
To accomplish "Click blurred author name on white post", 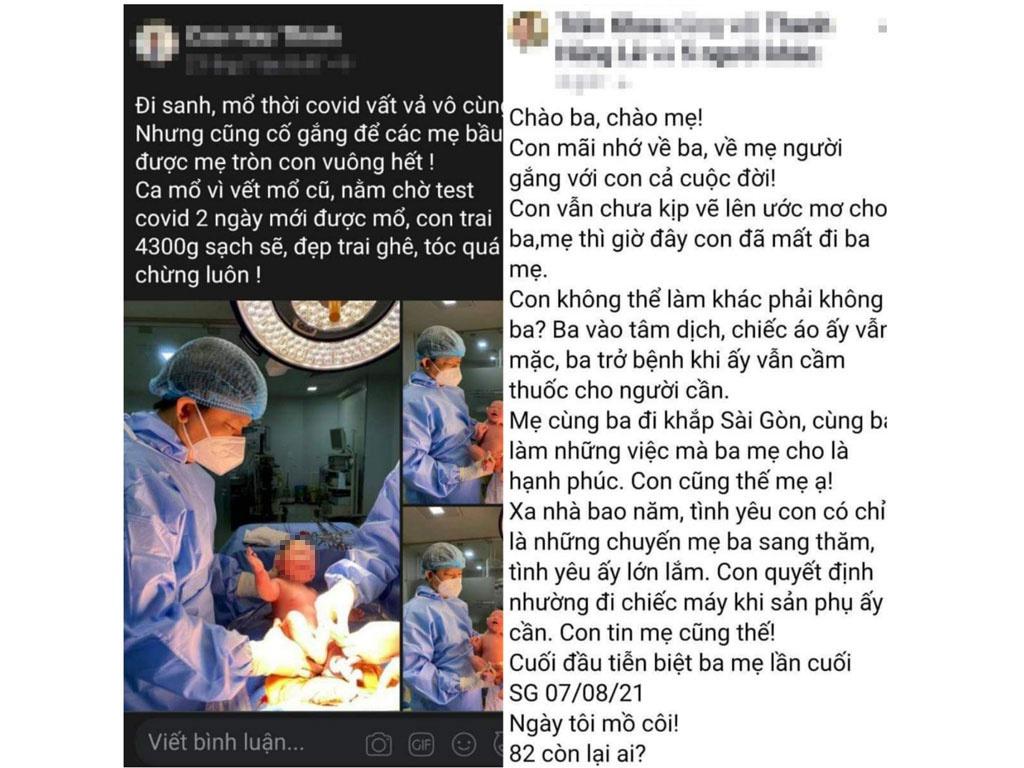I will 694,39.
